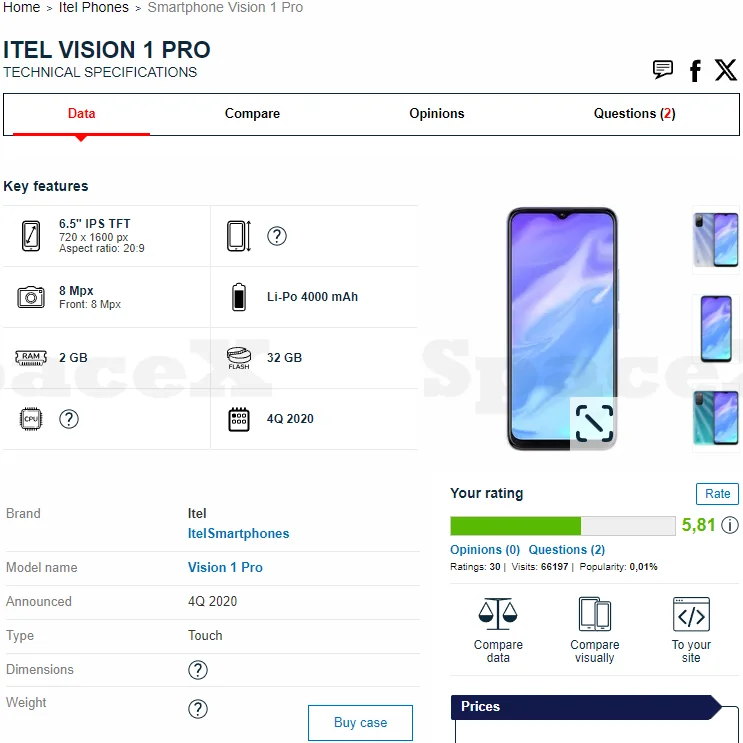Click the To your site code icon

[x=691, y=614]
